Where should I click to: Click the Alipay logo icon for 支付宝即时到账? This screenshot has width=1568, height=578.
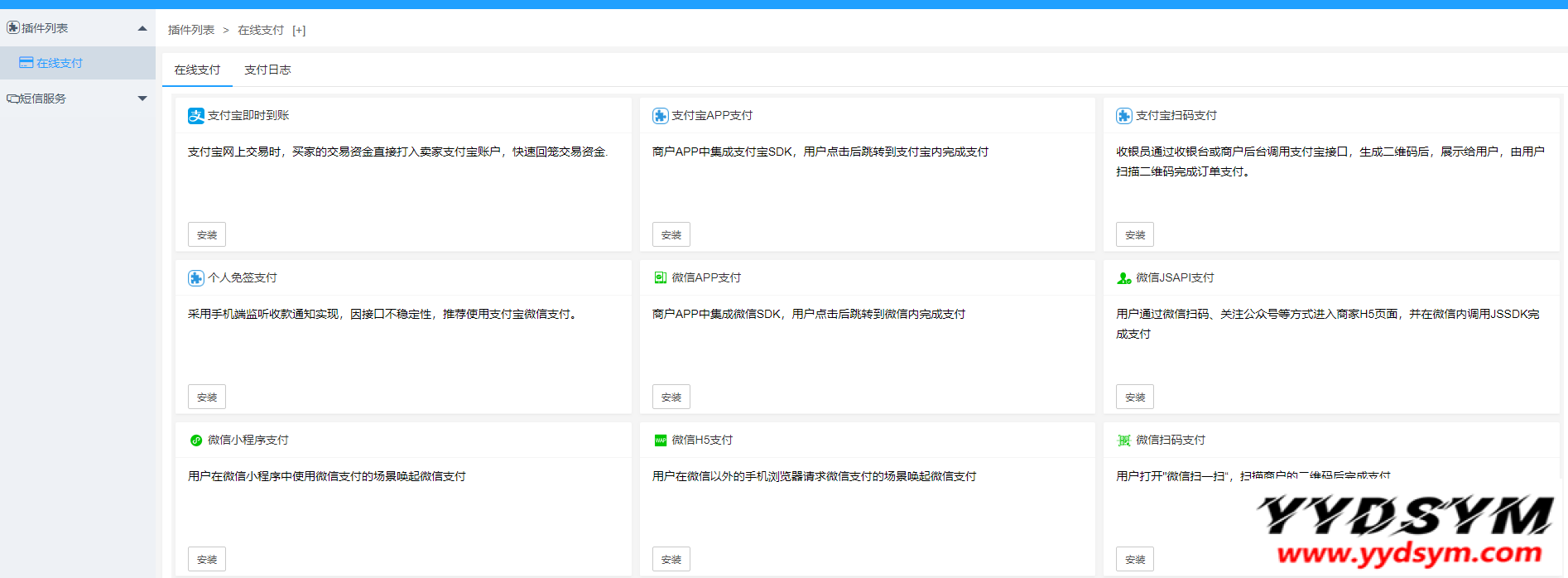(195, 116)
